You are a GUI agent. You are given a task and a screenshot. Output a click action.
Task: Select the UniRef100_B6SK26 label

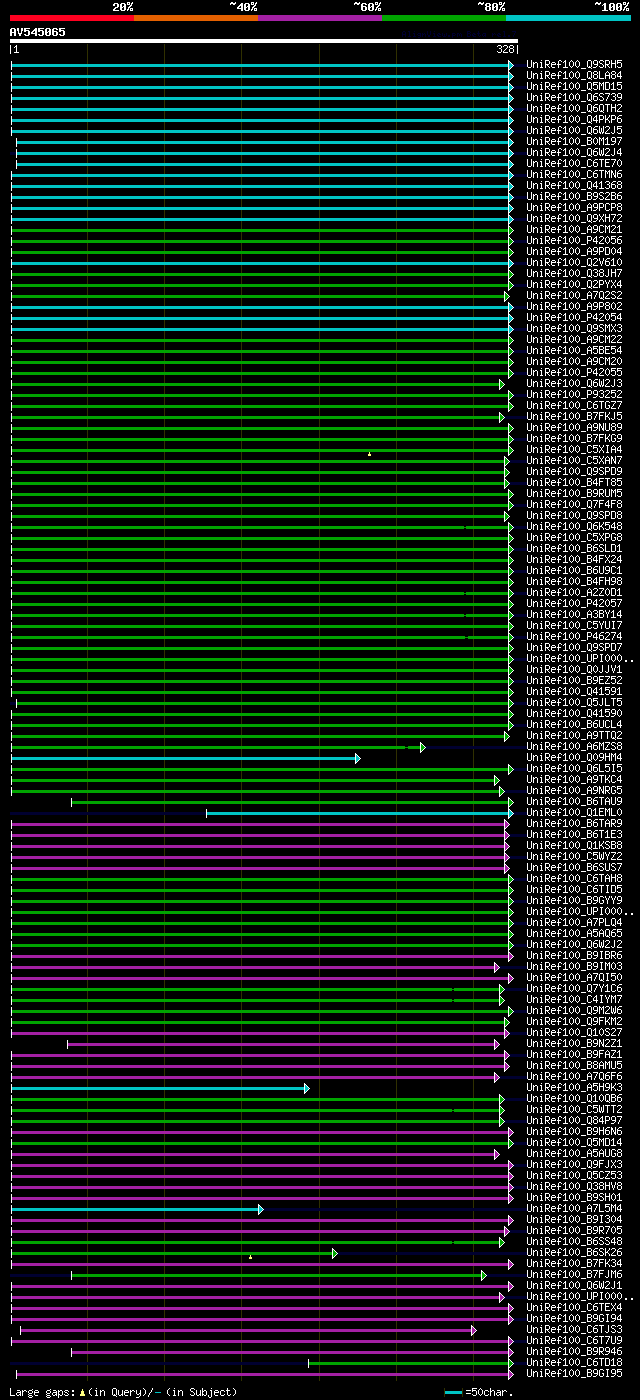(574, 1252)
